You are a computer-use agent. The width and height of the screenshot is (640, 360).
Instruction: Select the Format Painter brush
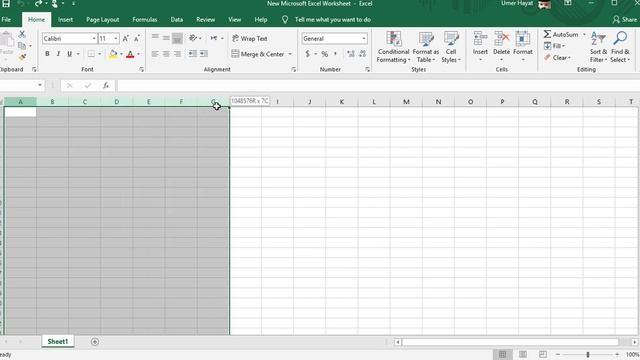pyautogui.click(x=22, y=57)
